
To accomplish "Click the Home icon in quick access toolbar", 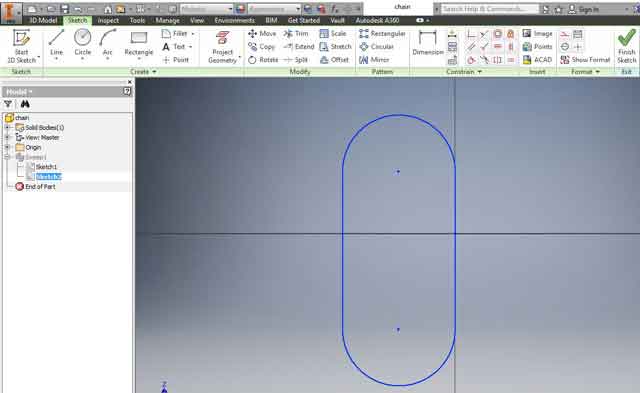I will click(x=108, y=9).
